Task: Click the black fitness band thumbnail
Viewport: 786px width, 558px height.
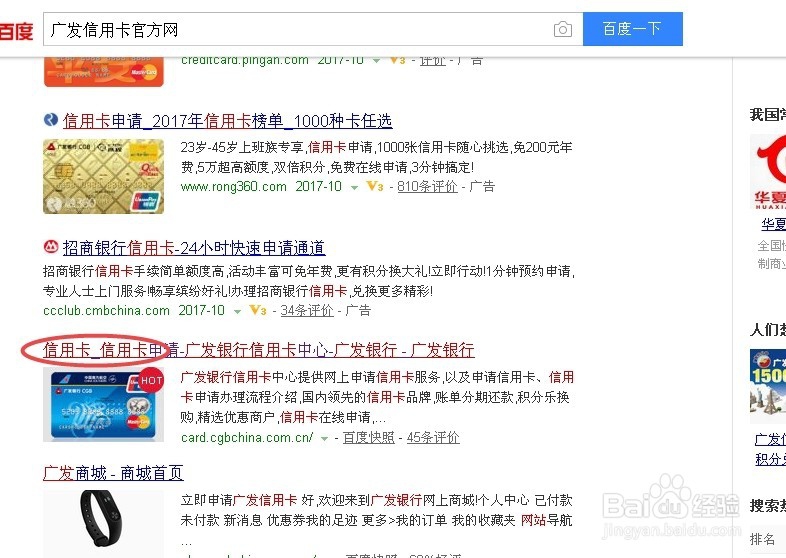Action: [x=103, y=521]
